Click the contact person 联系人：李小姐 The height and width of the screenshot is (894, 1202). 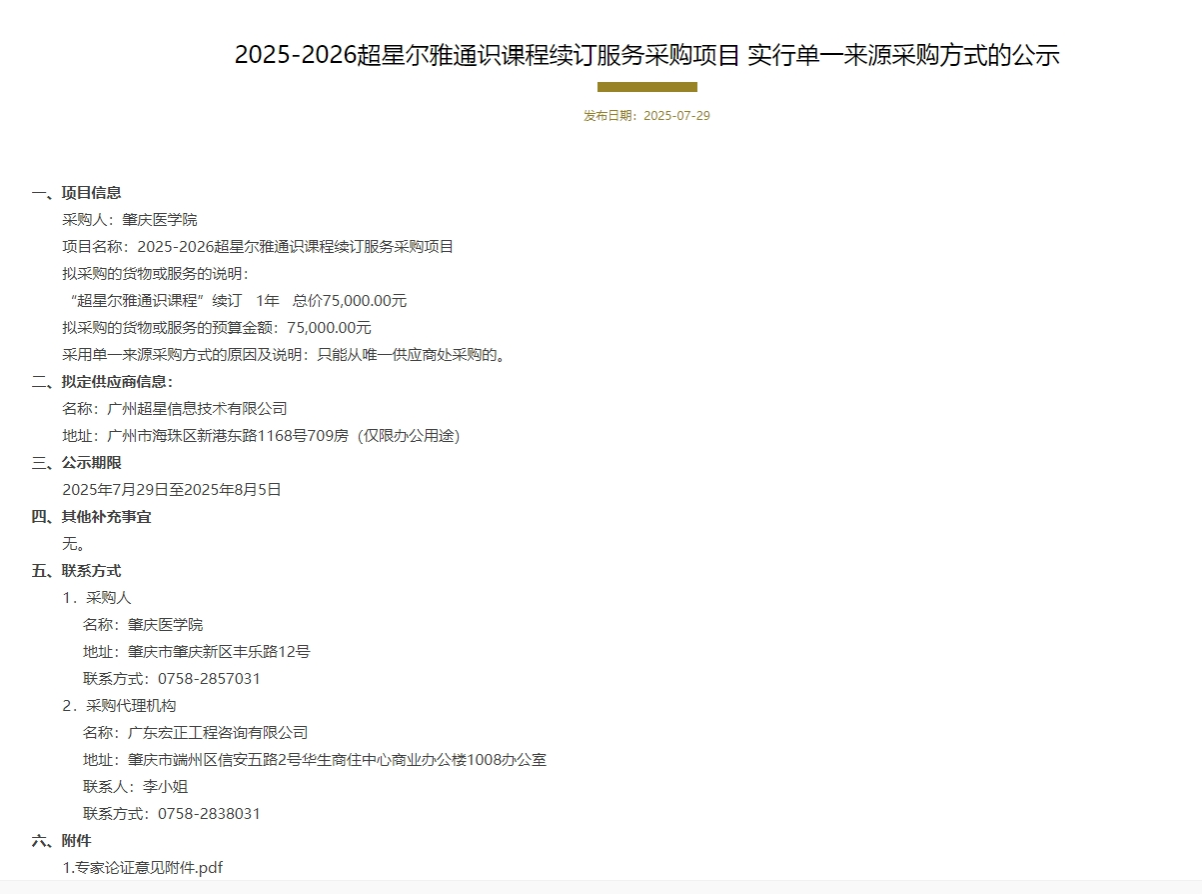pos(136,787)
